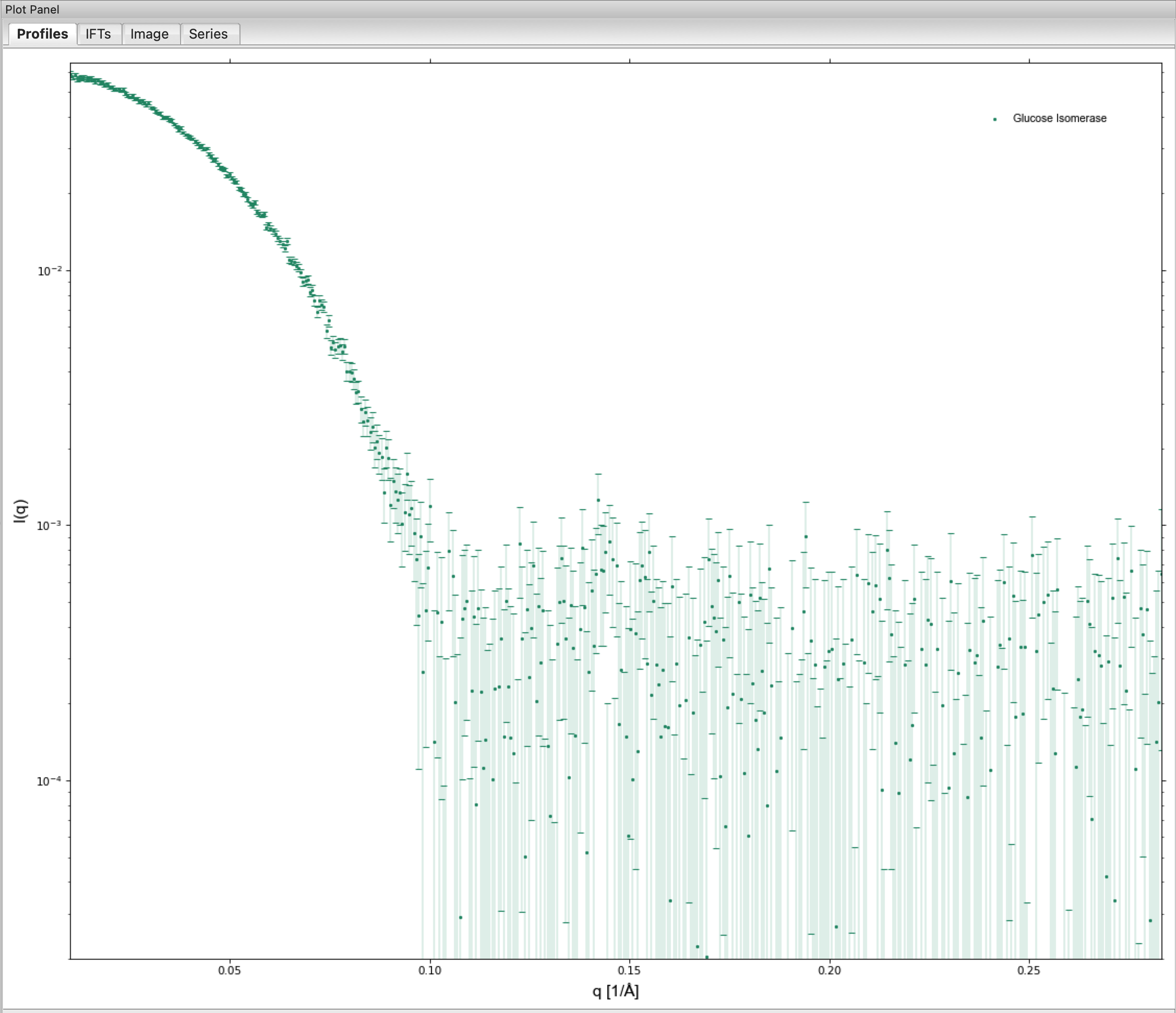1176x1013 pixels.
Task: Open the IFTs tab
Action: tap(98, 34)
